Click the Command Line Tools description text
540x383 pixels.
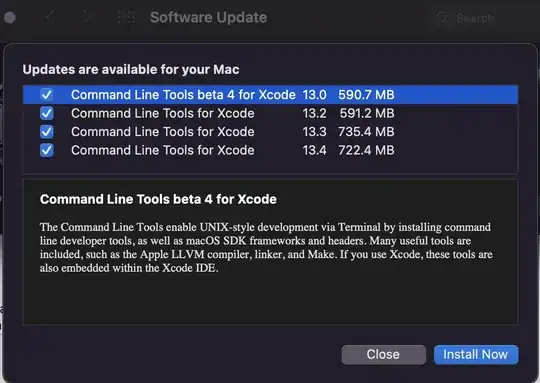tap(266, 247)
